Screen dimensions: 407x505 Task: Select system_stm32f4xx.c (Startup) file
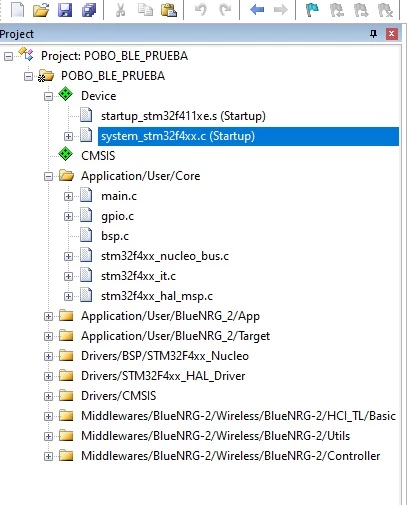click(248, 136)
